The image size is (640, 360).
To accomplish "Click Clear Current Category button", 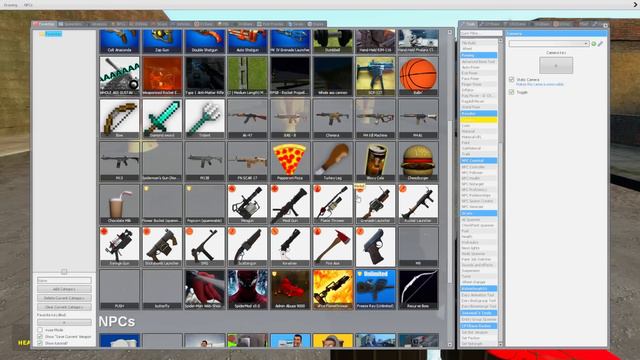I will (64, 307).
